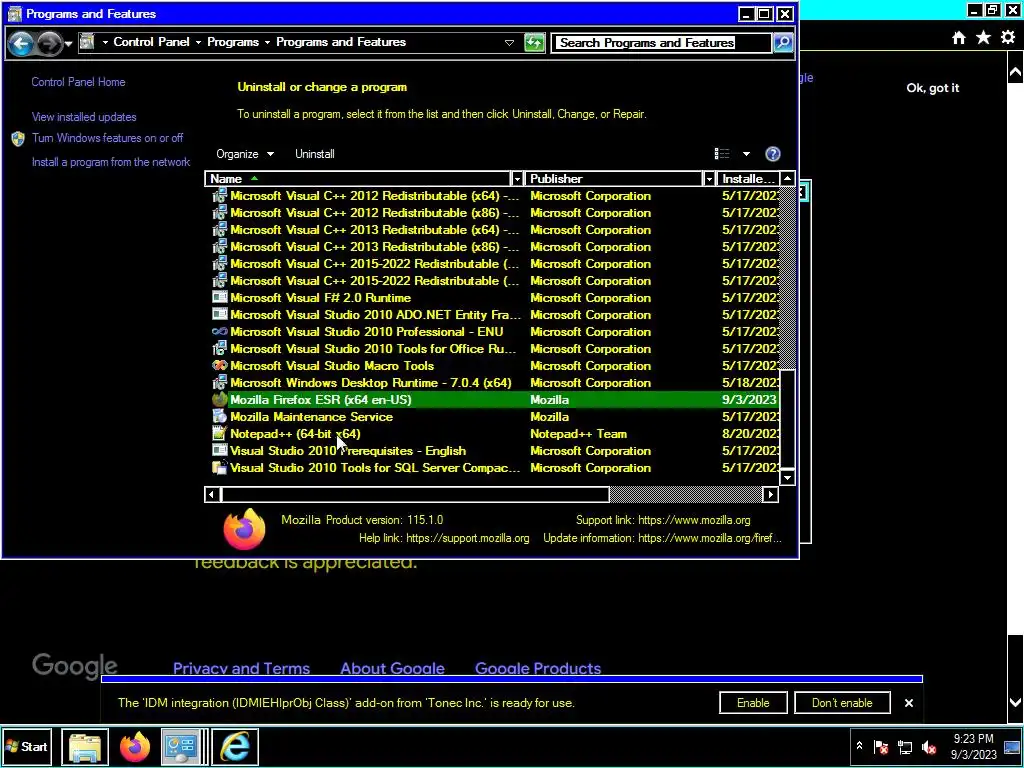Click the muted speaker tray icon
This screenshot has width=1024, height=768.
(929, 747)
